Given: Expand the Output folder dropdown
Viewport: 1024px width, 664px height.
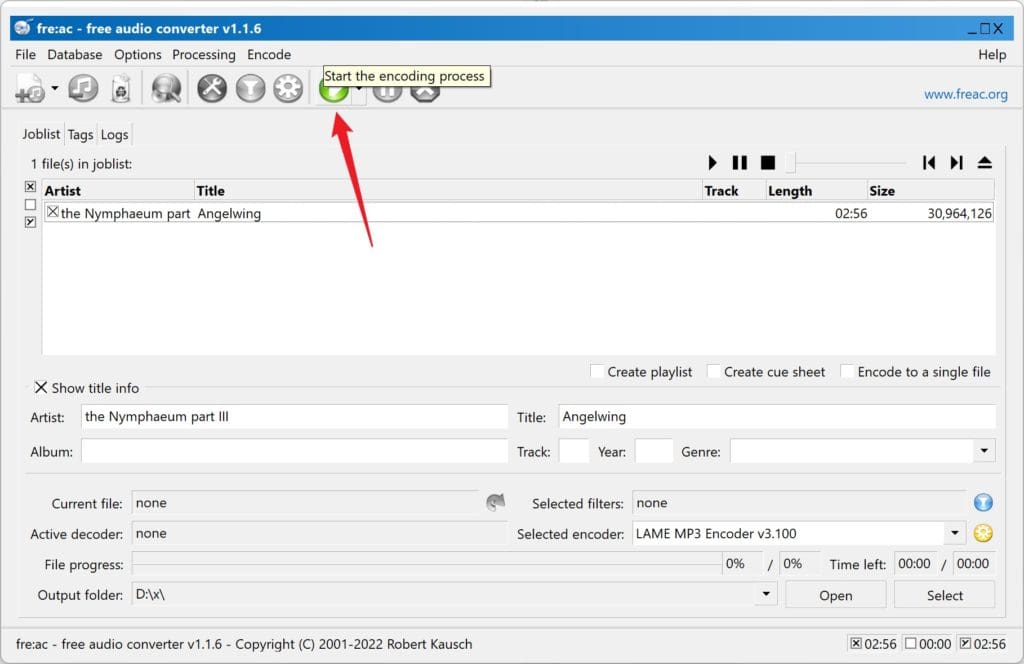Looking at the screenshot, I should point(766,594).
